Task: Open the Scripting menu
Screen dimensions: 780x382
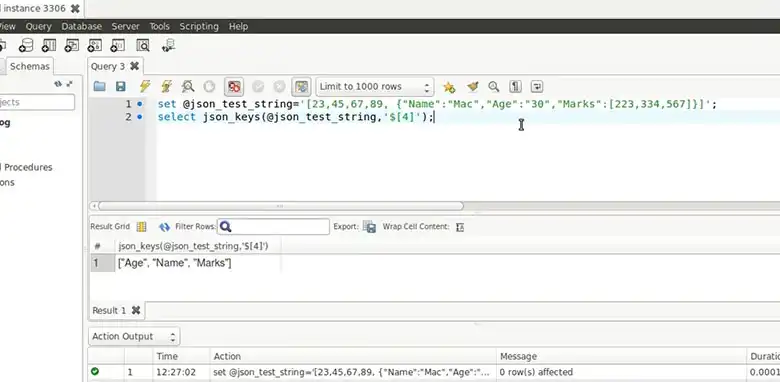Action: click(x=199, y=26)
